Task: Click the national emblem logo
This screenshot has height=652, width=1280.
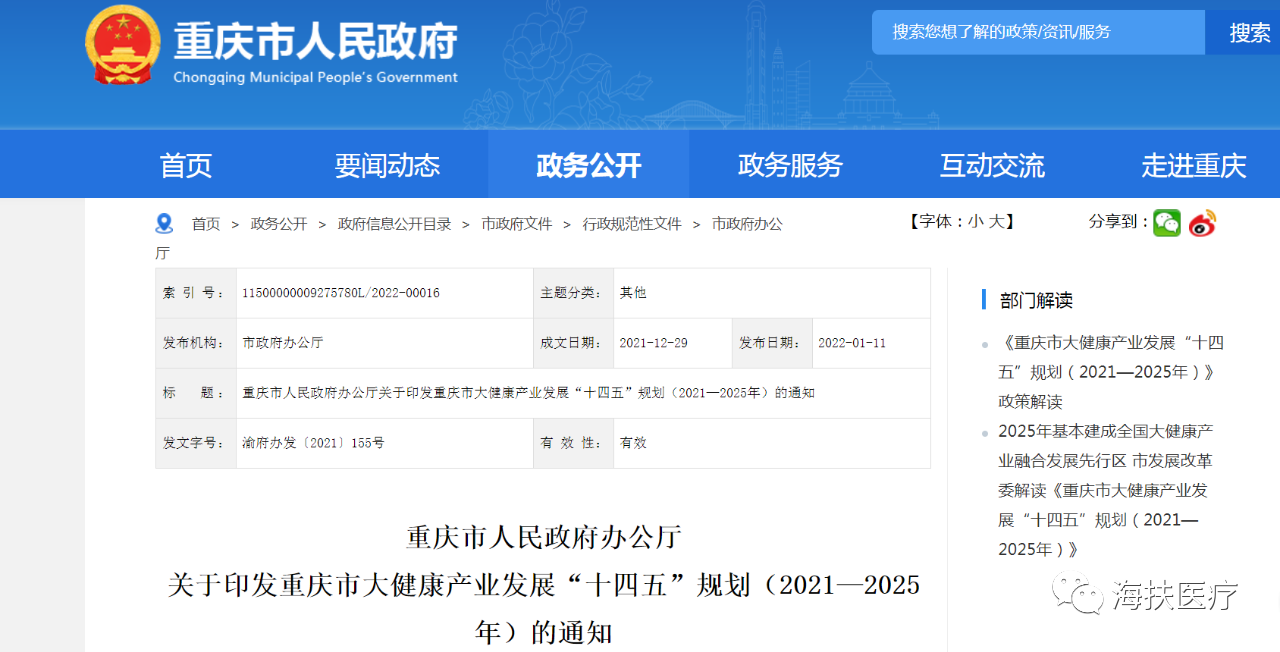Action: pos(123,46)
